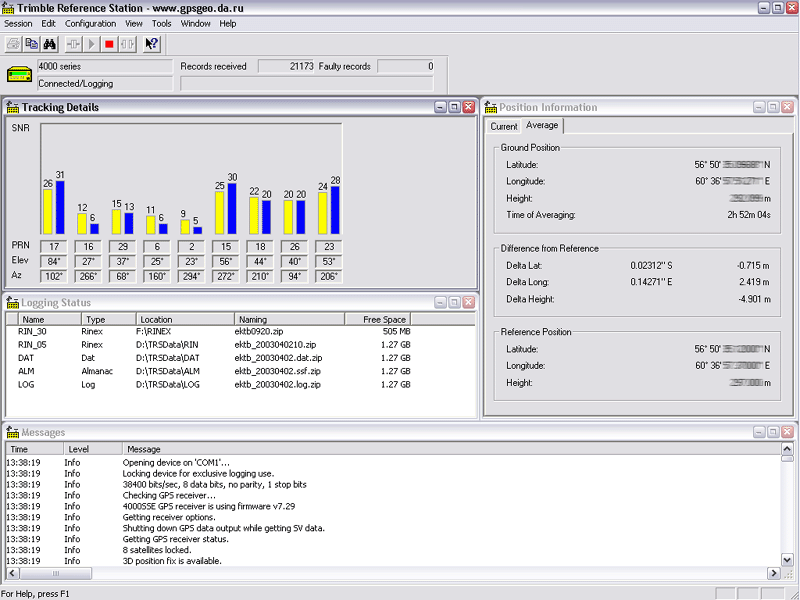Open the Configuration menu
The height and width of the screenshot is (600, 800).
coord(90,23)
